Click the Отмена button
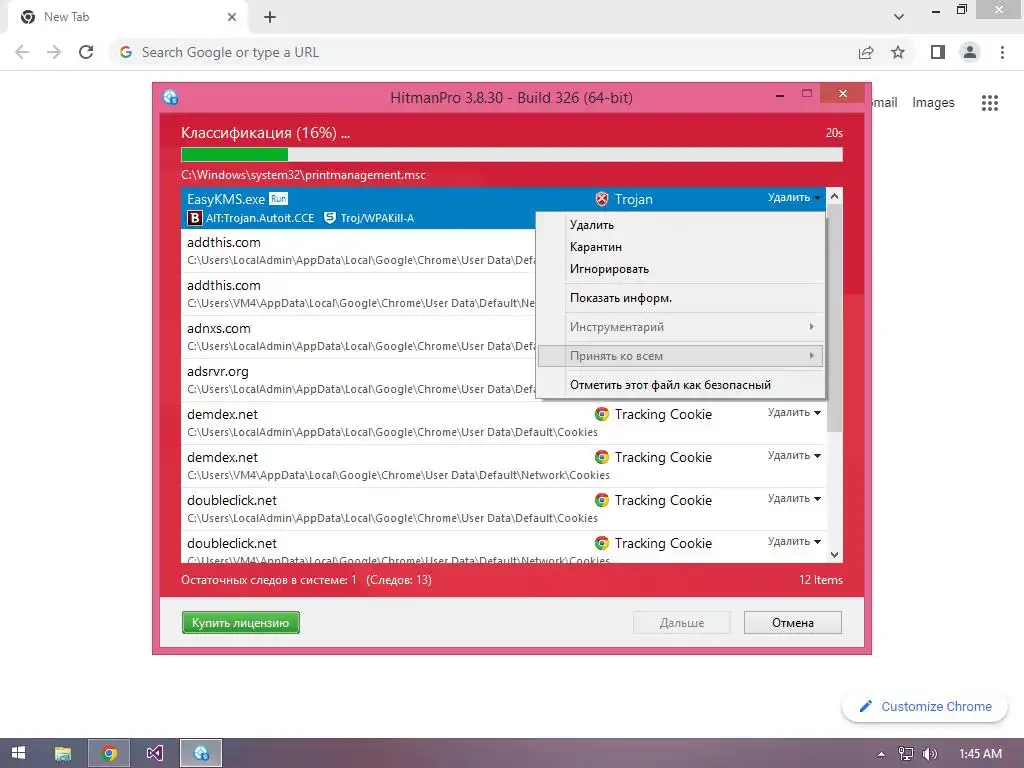The width and height of the screenshot is (1024, 768). point(793,622)
